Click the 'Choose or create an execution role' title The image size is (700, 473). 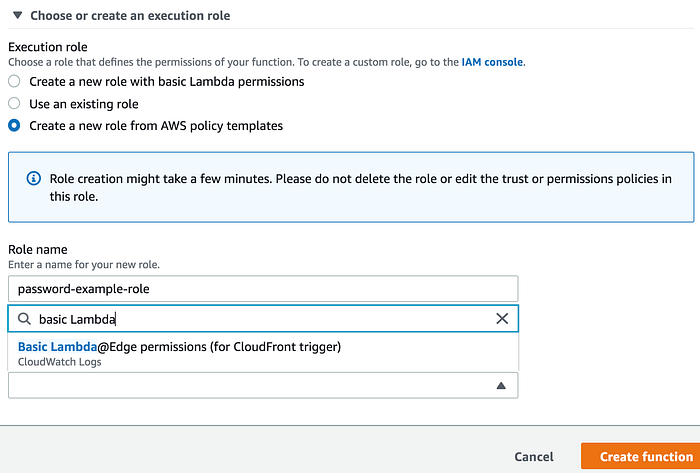[130, 16]
